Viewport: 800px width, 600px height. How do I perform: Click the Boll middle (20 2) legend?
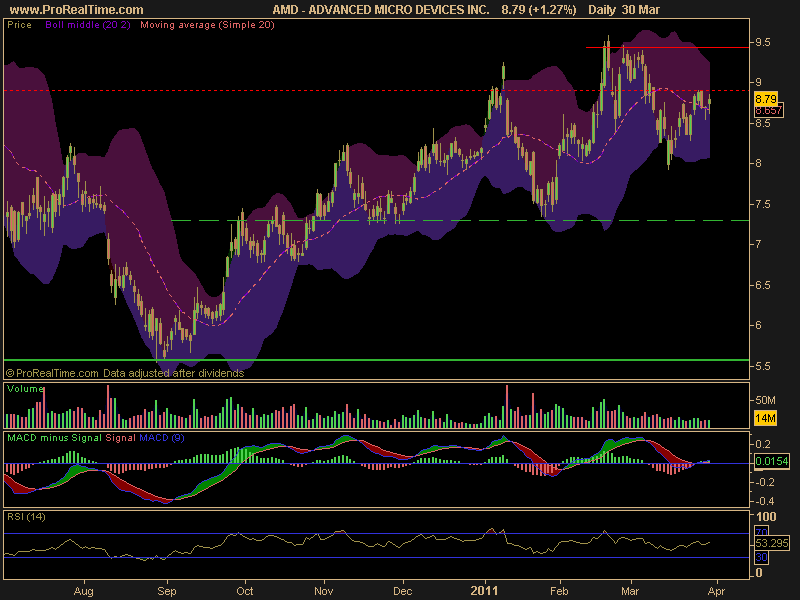click(88, 24)
